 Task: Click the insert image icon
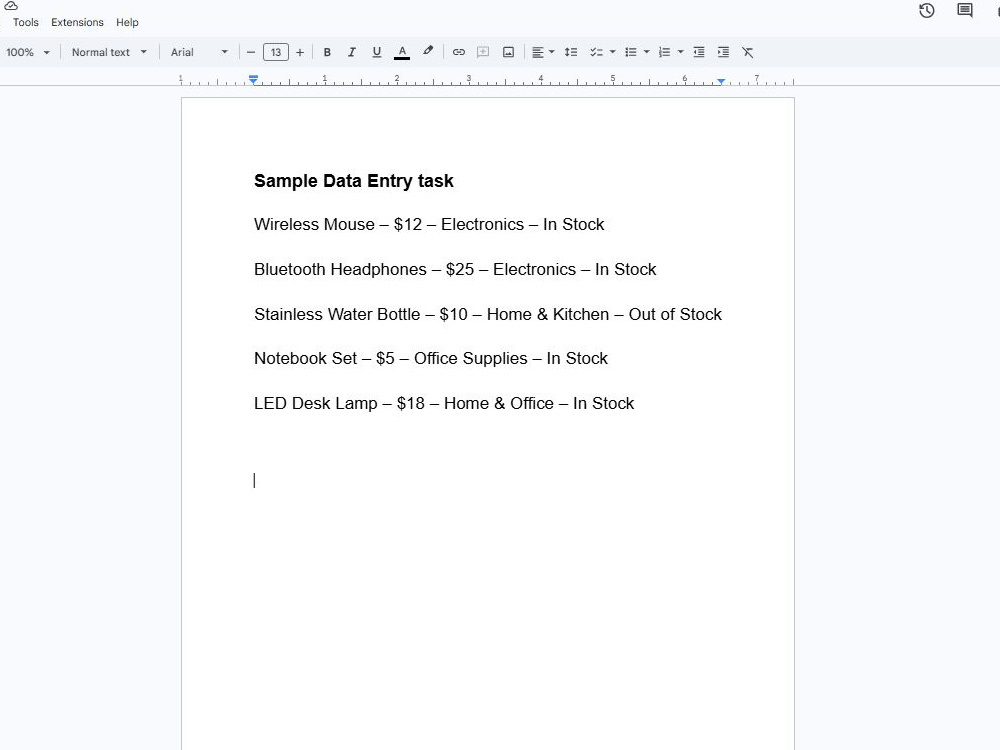(x=508, y=52)
